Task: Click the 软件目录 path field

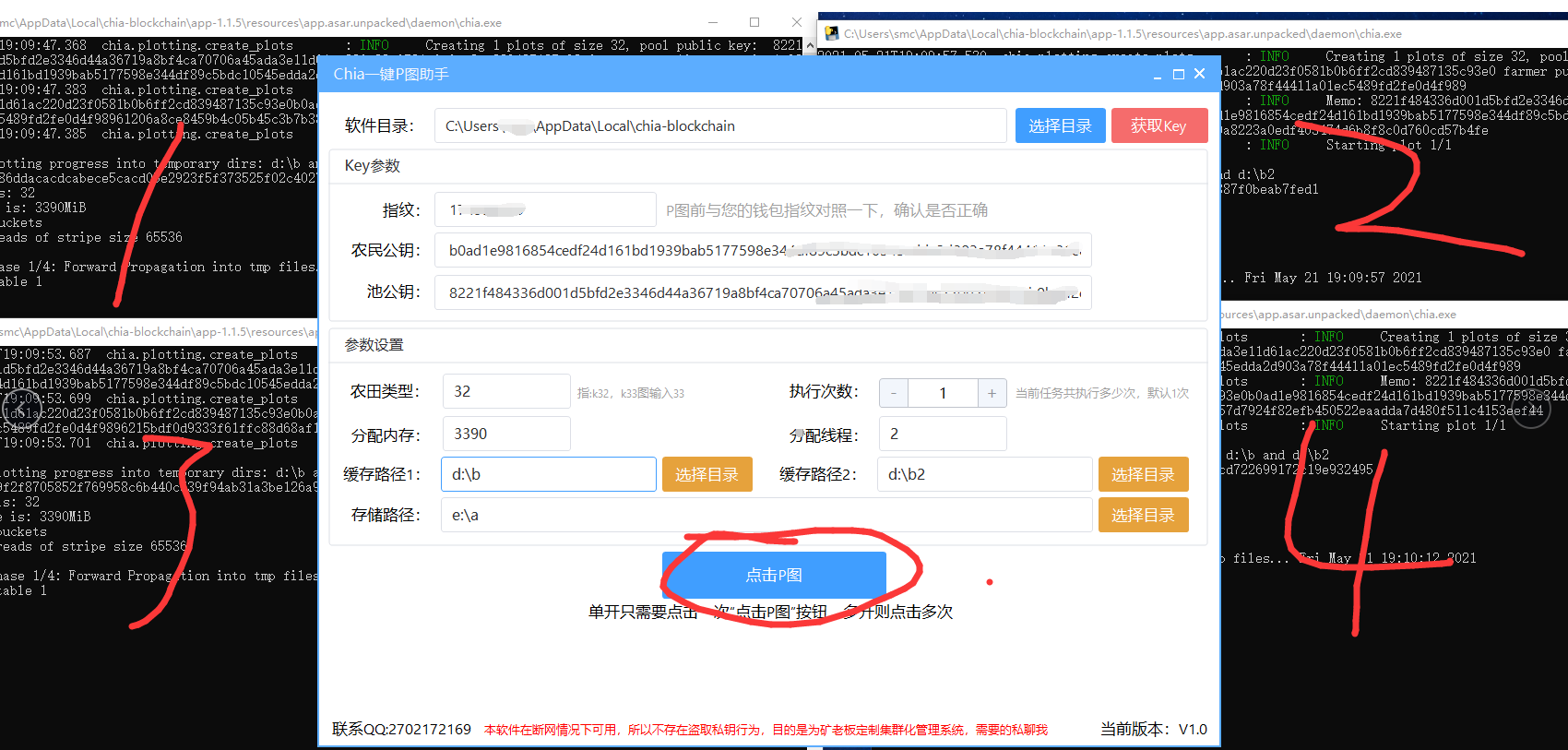Action: pos(720,125)
